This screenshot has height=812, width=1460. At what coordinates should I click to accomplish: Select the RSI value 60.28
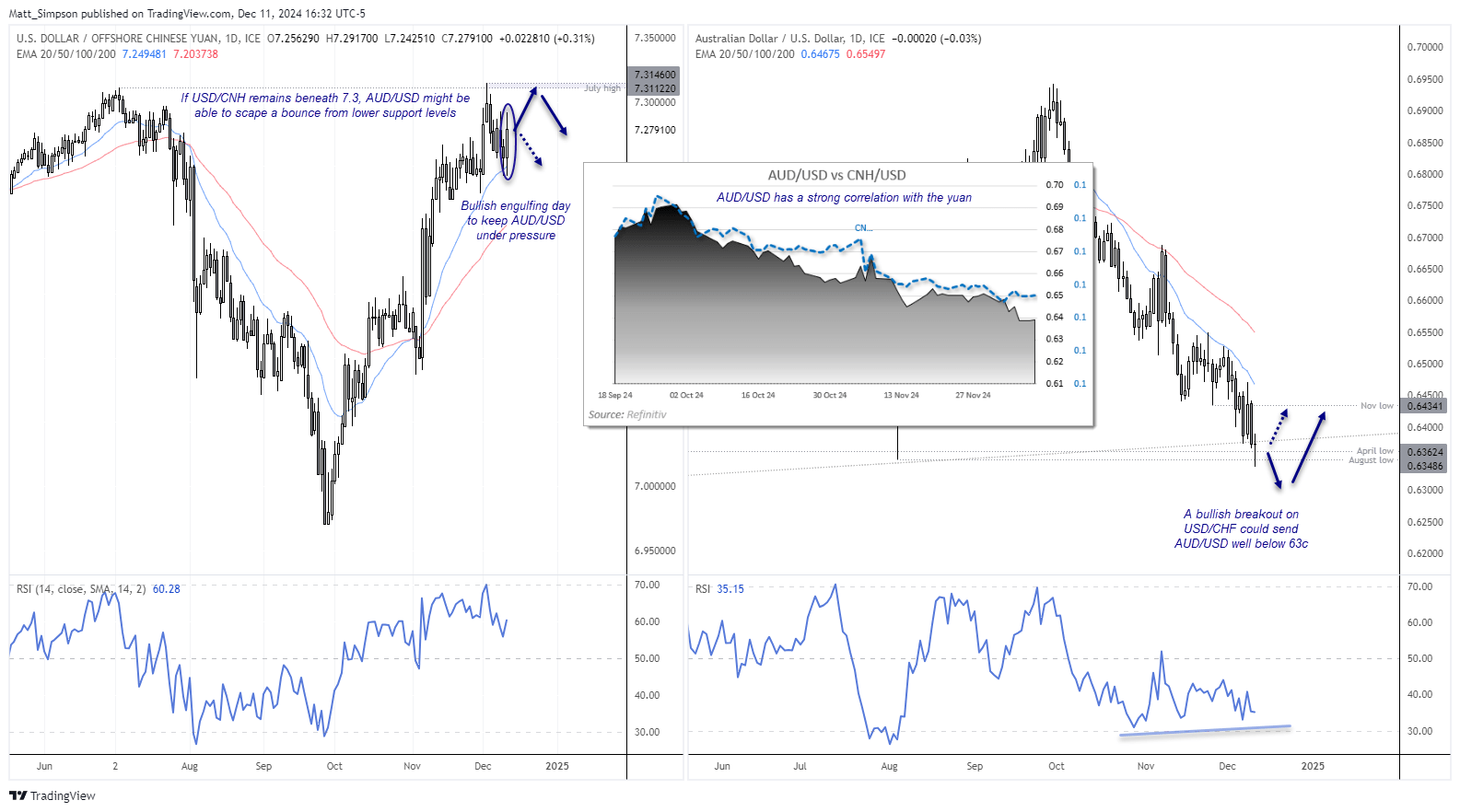point(167,589)
